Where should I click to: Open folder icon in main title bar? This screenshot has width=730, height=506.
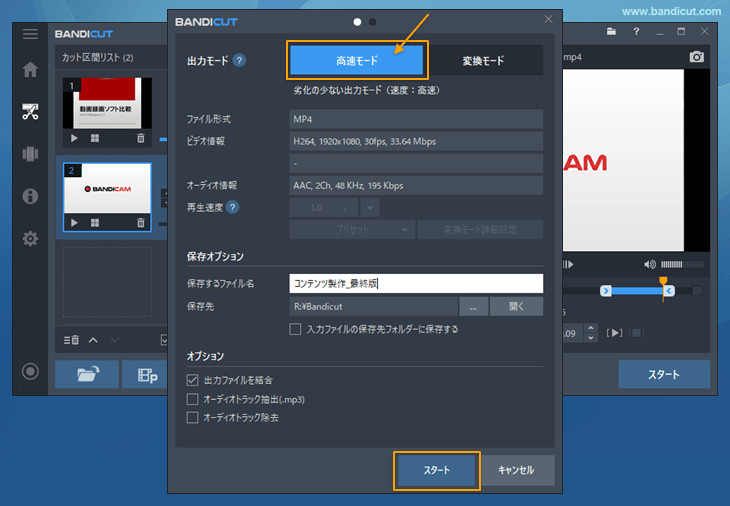611,32
